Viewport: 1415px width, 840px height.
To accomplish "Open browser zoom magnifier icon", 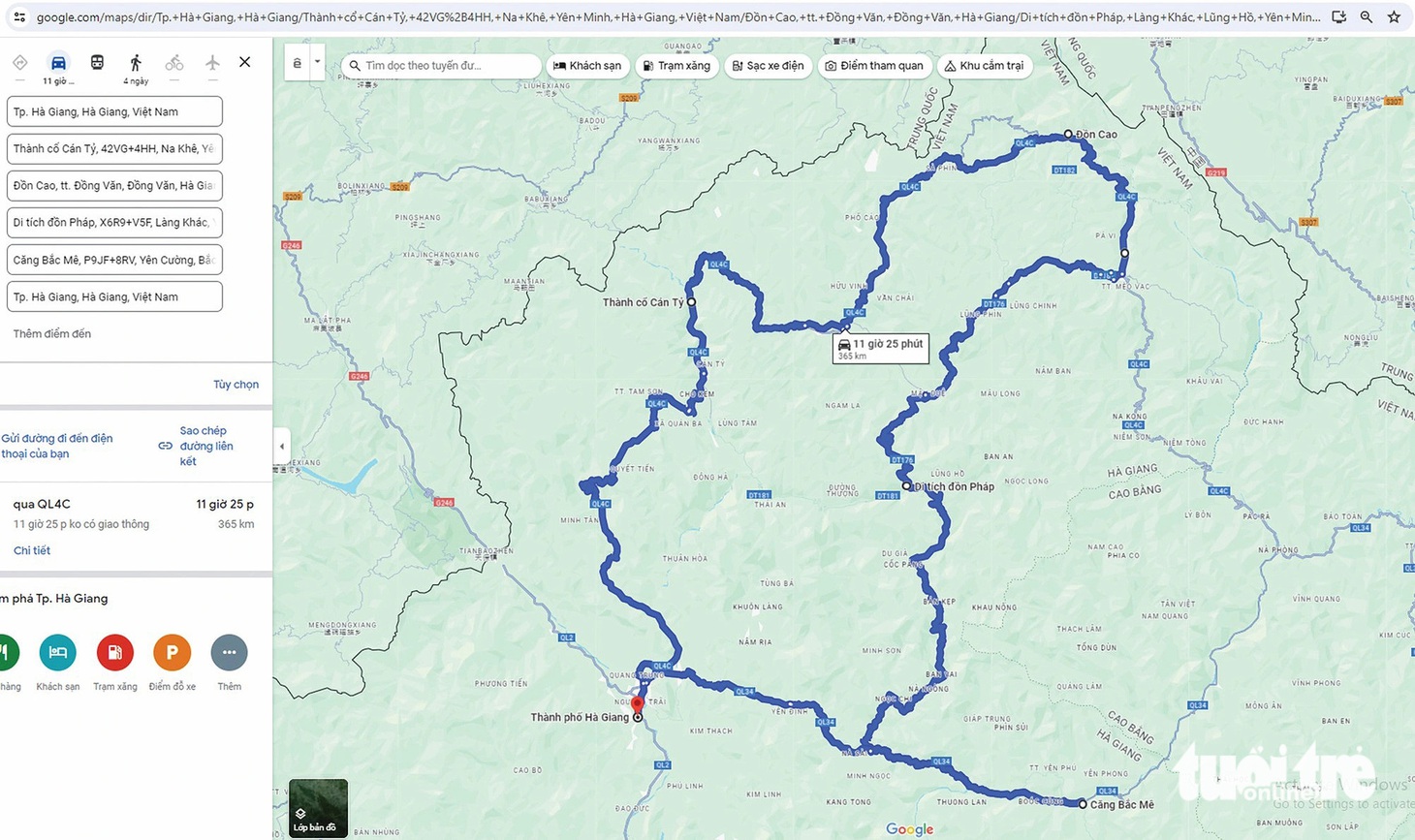I will click(x=1367, y=16).
